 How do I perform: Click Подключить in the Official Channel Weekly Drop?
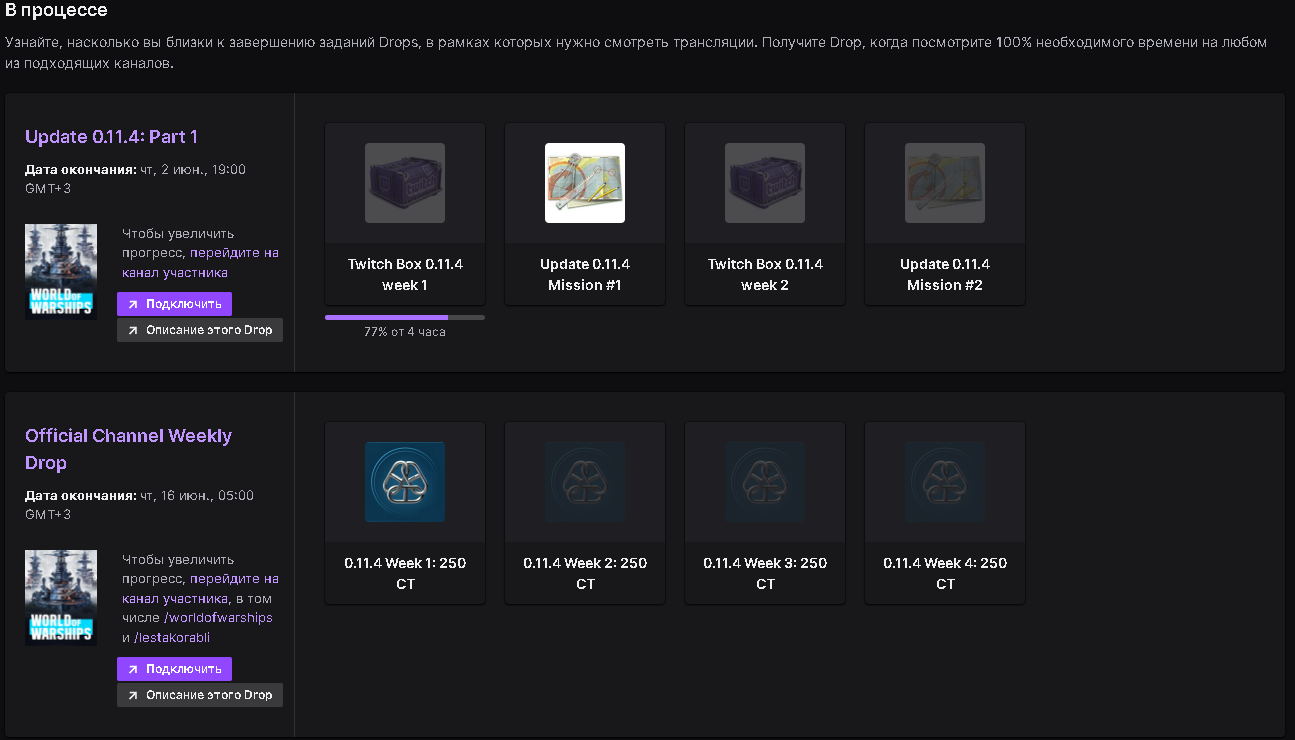[x=174, y=669]
